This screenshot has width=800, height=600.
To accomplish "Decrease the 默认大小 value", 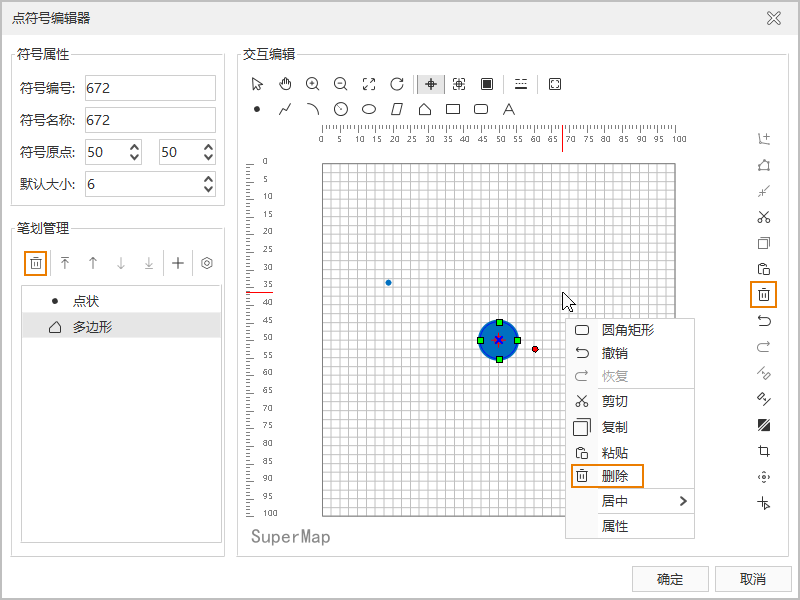I will (208, 189).
